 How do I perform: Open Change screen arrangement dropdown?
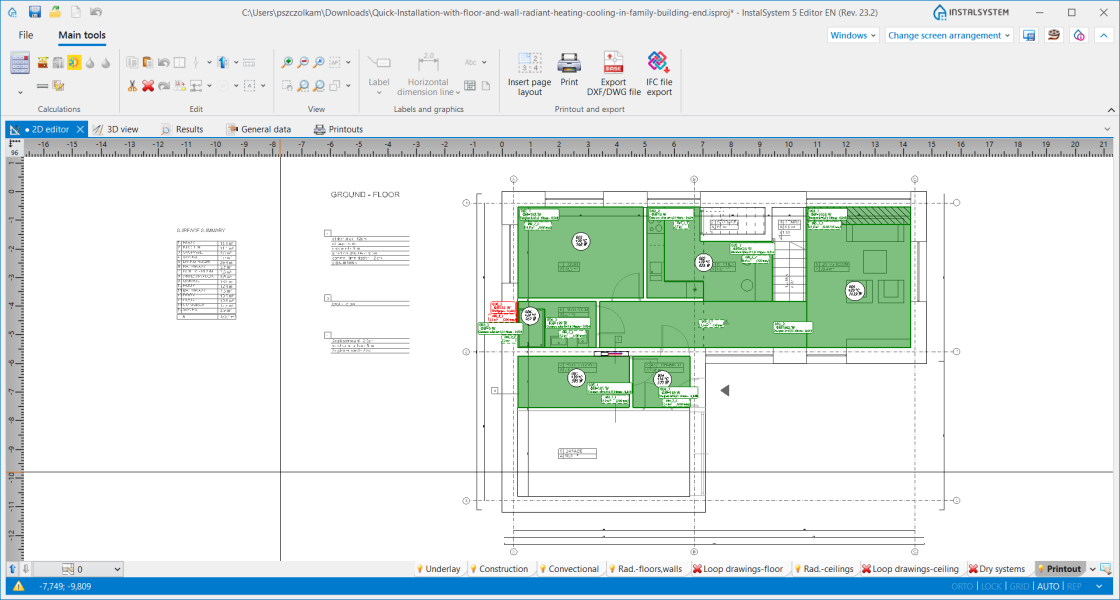pos(949,35)
